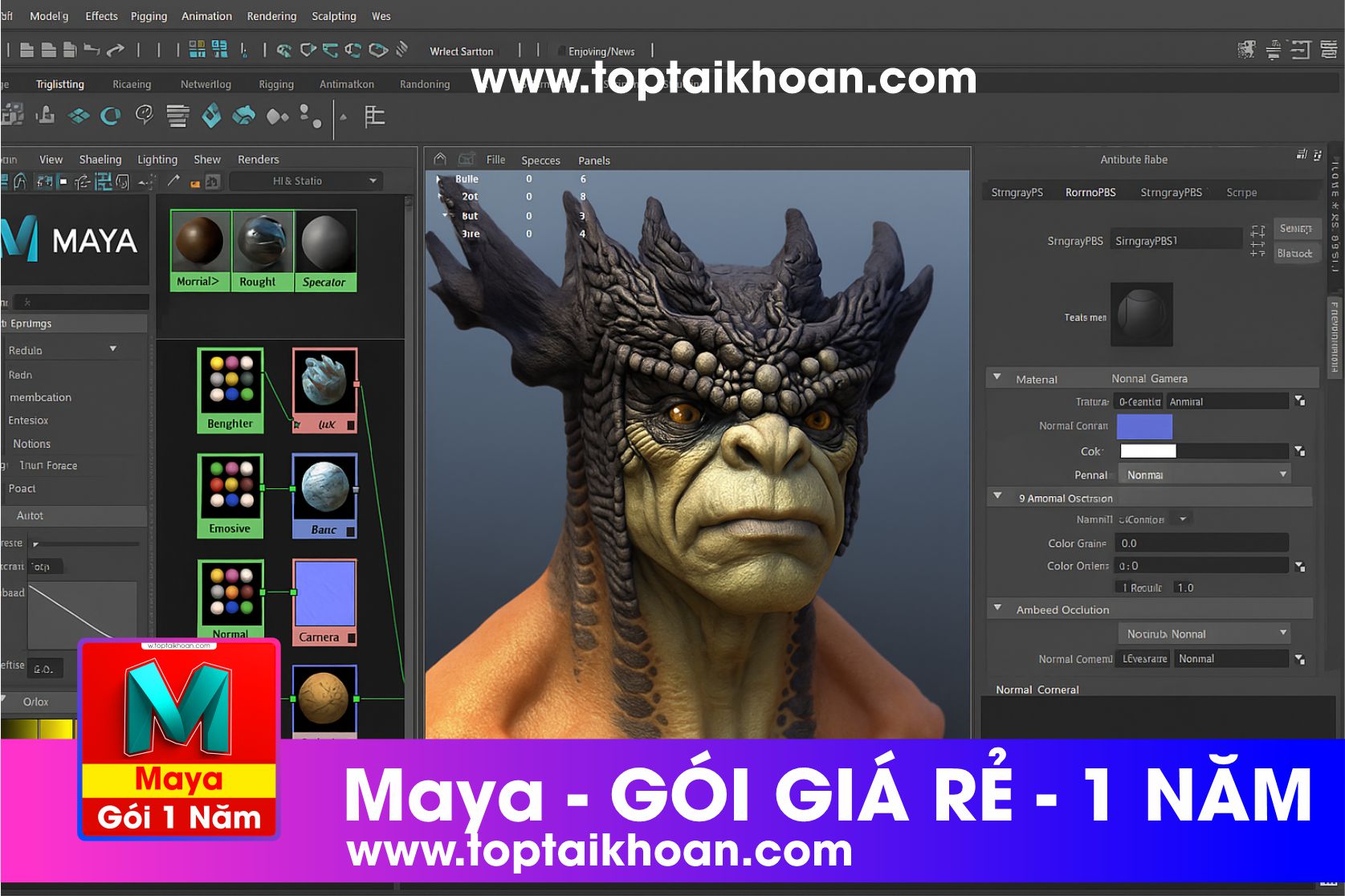Collapse the Matenal section

click(x=997, y=377)
